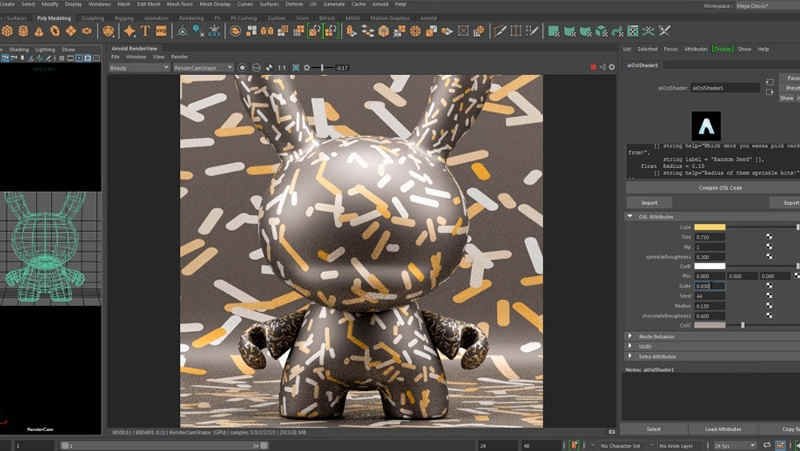Click the input field showing 44
800x451 pixels.
click(710, 296)
